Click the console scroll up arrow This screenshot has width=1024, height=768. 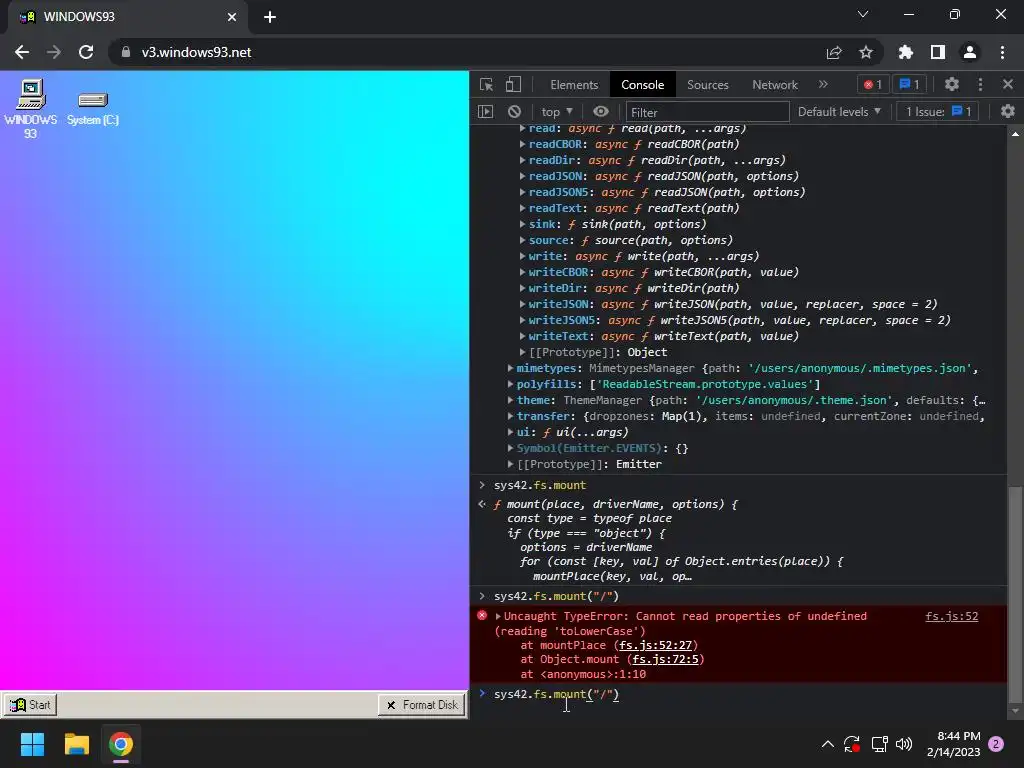1015,133
